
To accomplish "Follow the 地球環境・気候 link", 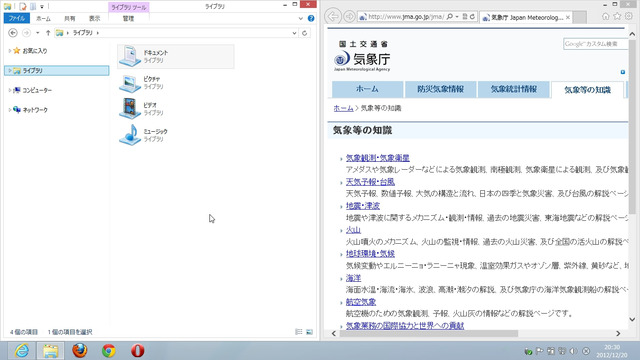I will pos(370,253).
